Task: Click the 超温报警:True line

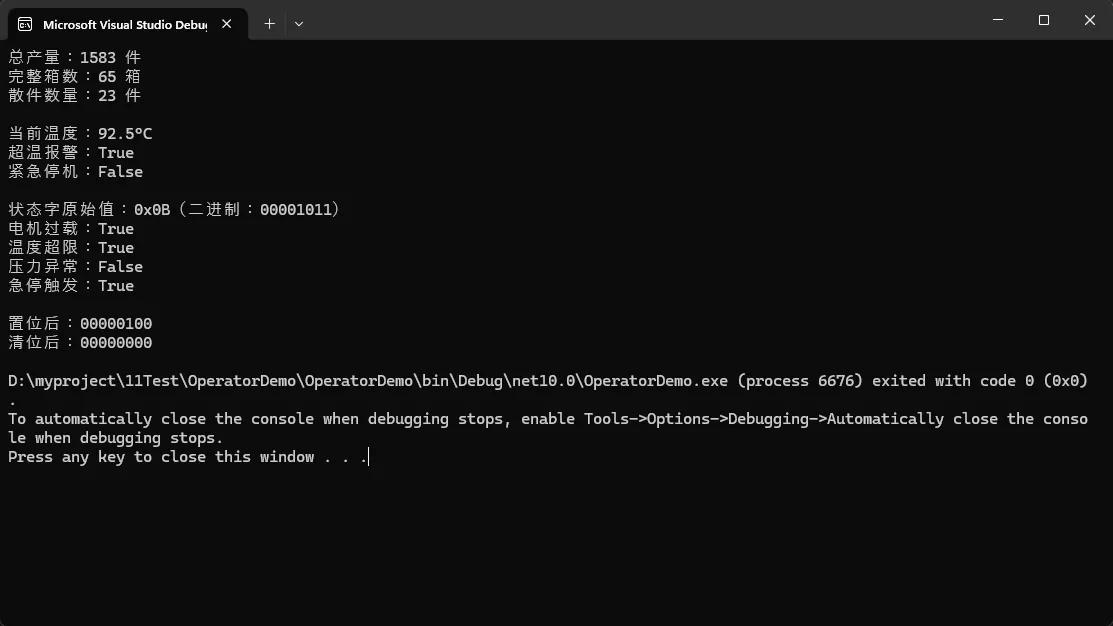Action: click(71, 153)
